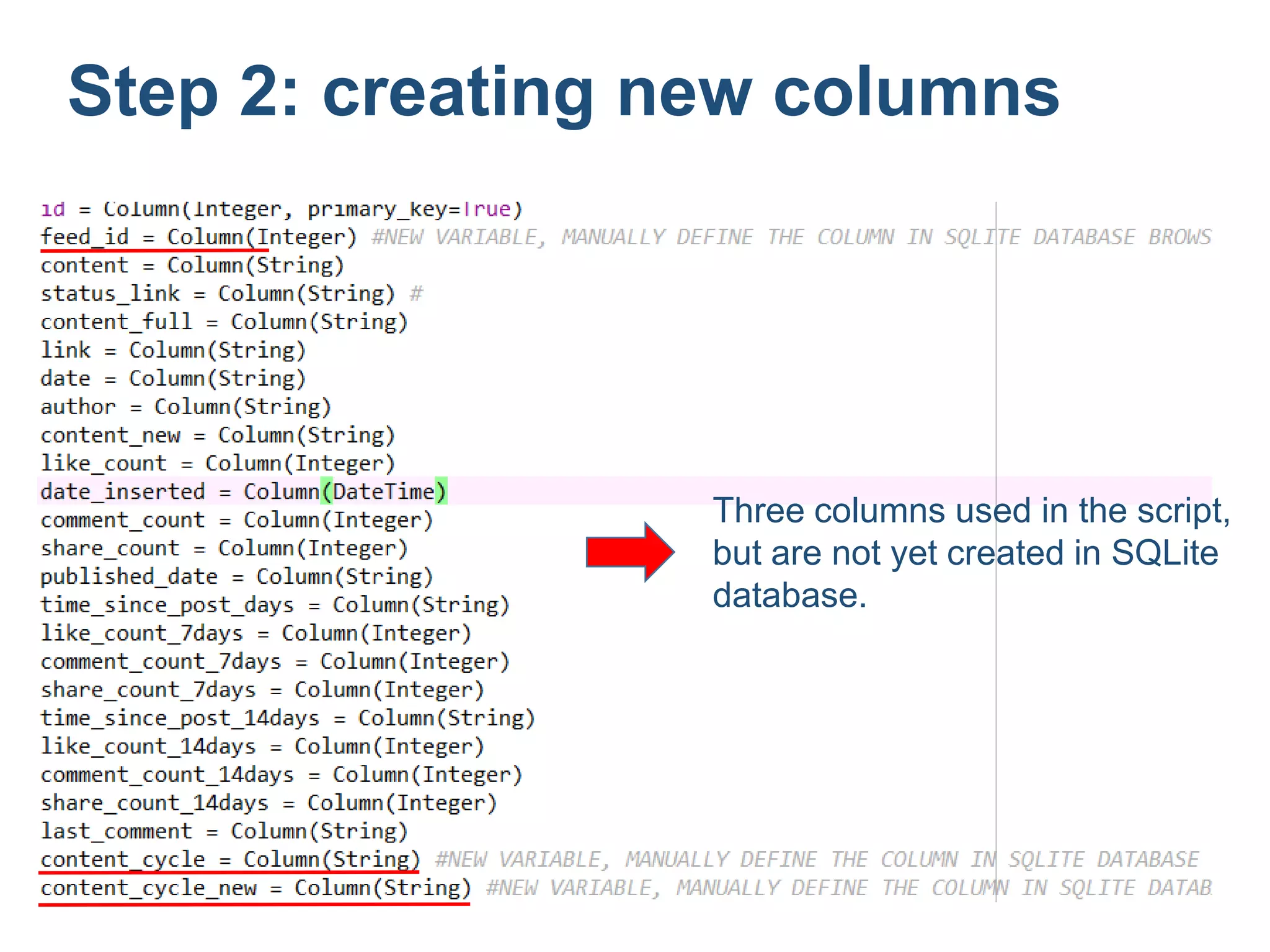Click the gray comment after content_cycle_new line

[x=849, y=888]
